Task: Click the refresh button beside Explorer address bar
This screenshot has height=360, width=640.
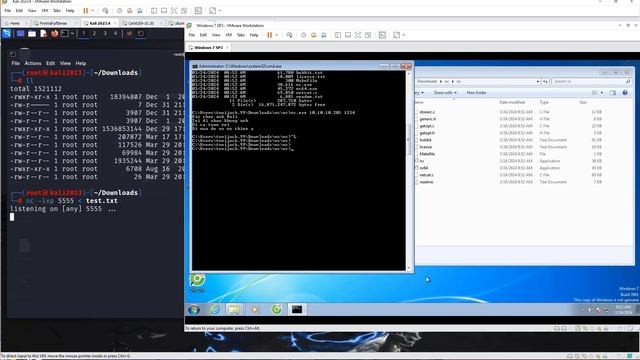Action: click(x=545, y=82)
